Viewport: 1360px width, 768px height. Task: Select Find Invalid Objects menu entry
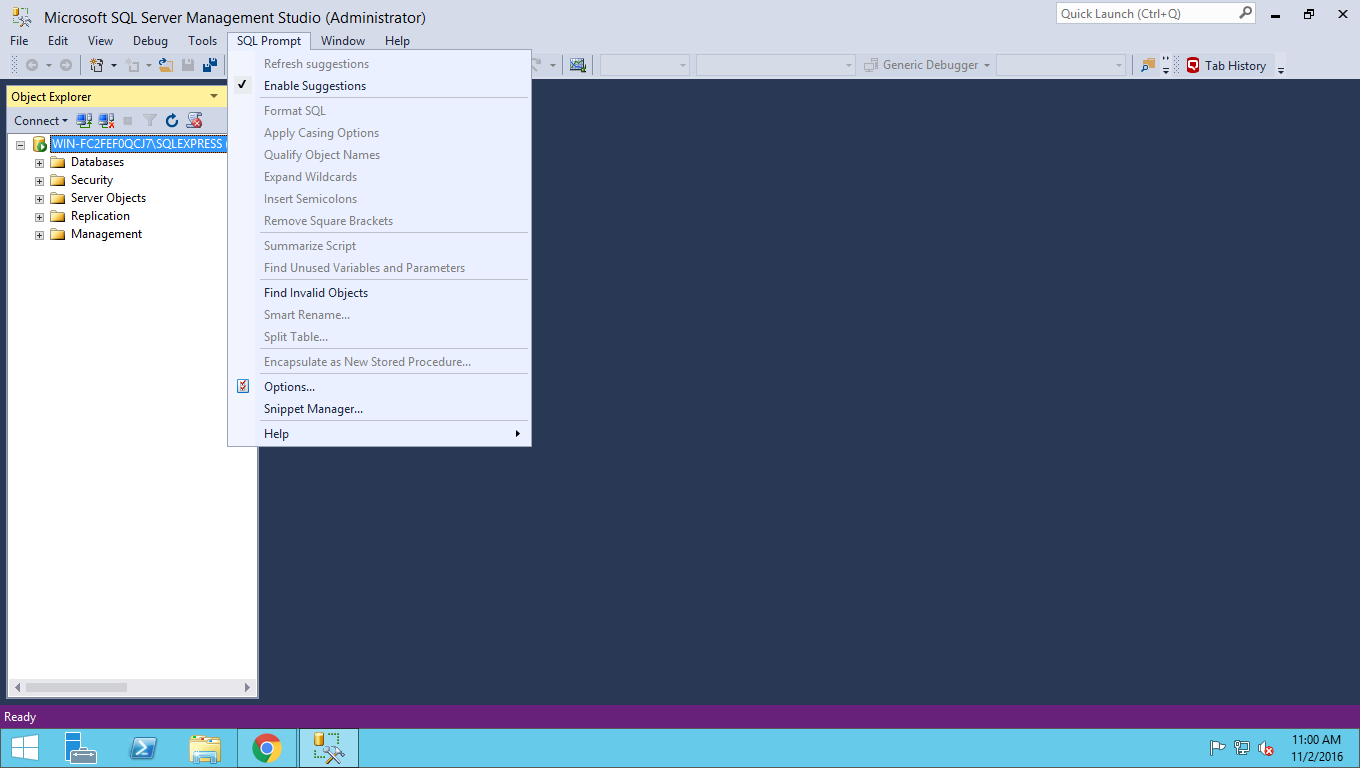click(x=315, y=293)
